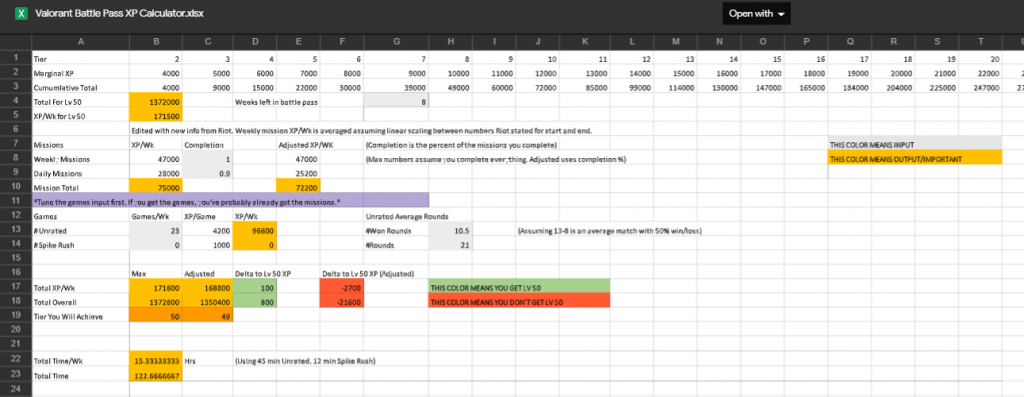This screenshot has height=397, width=1024.
Task: Click the '#Won Rounds' value 10.5
Action: coord(451,230)
